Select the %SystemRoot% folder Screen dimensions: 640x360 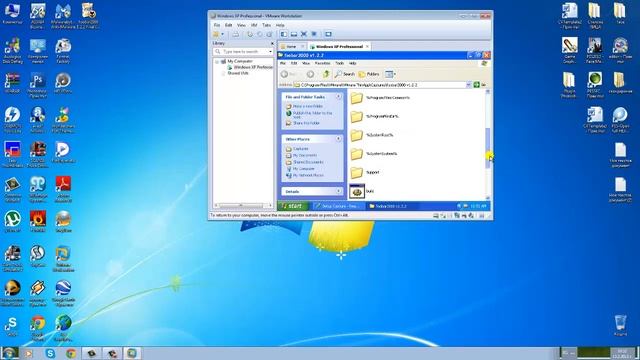(x=372, y=135)
